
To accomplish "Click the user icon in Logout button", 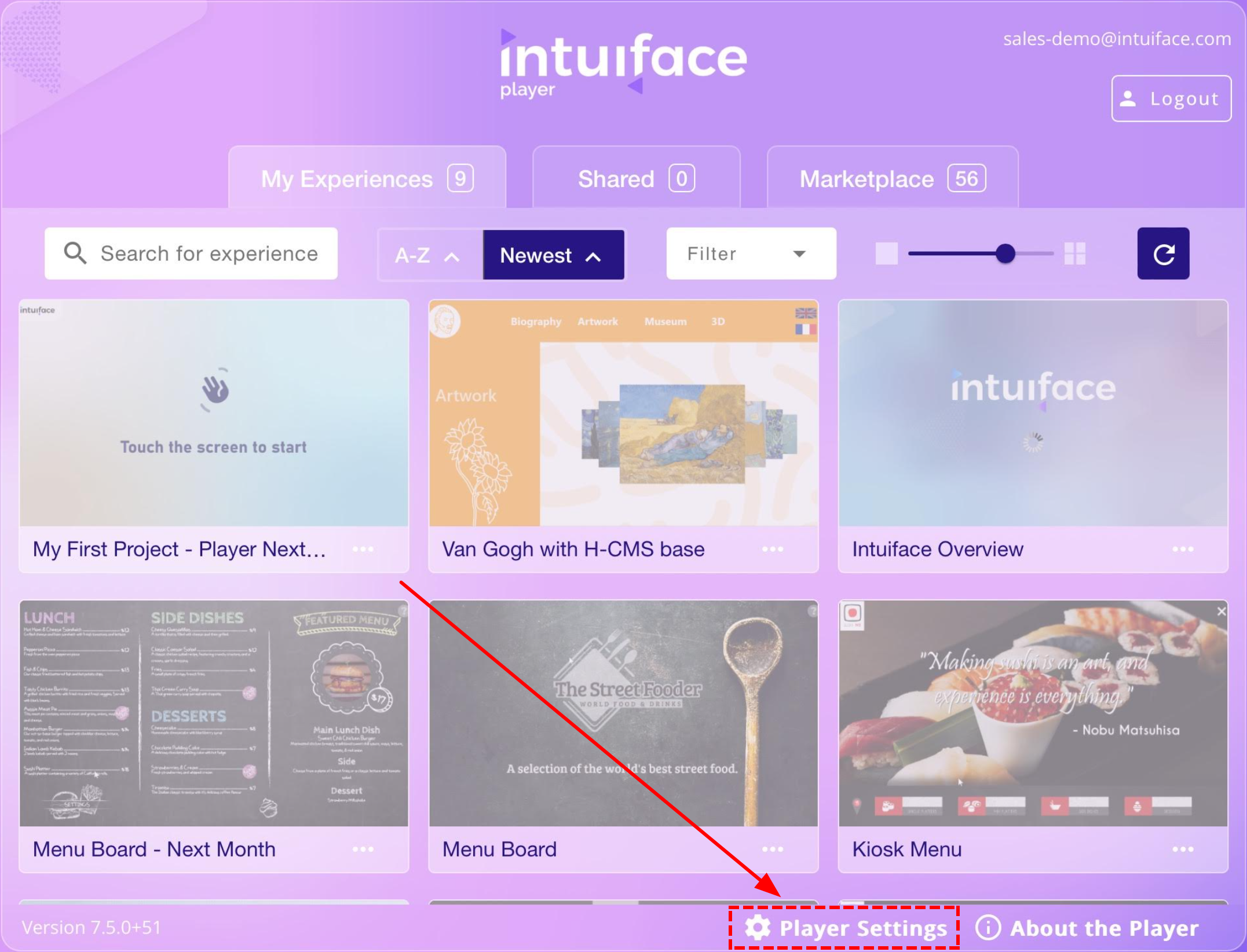I will [1128, 98].
